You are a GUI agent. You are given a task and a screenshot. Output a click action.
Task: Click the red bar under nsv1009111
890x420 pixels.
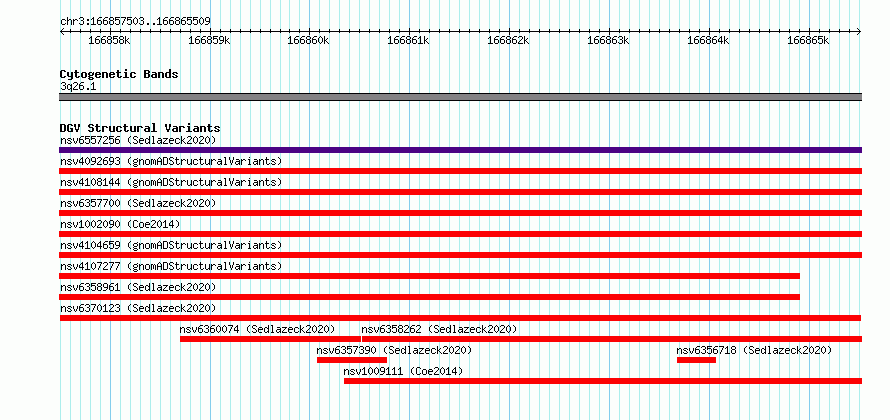pyautogui.click(x=603, y=381)
